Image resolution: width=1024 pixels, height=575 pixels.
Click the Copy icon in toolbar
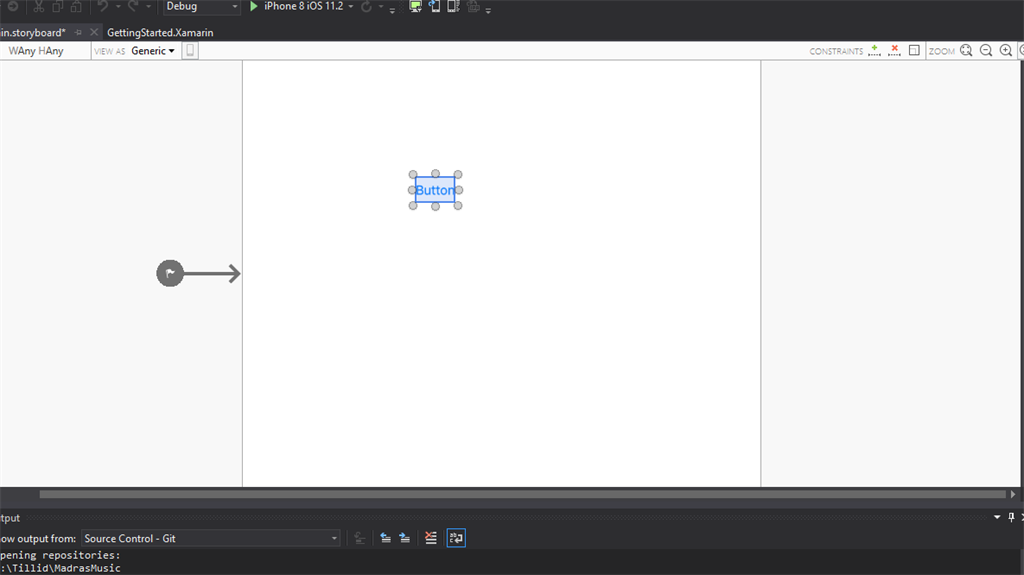pos(57,7)
